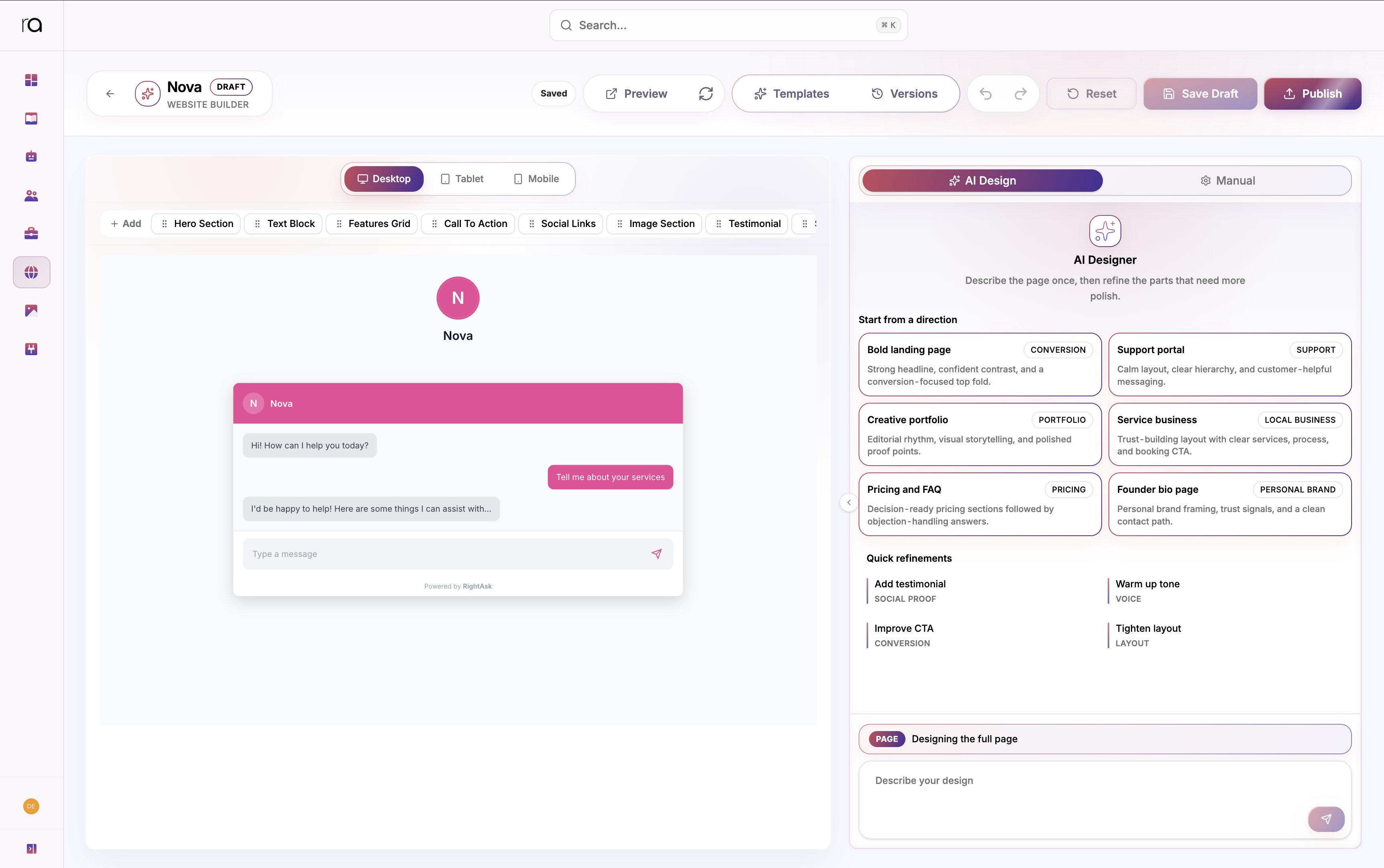The image size is (1384, 868).
Task: Click the Nova N avatar in preview
Action: point(457,298)
